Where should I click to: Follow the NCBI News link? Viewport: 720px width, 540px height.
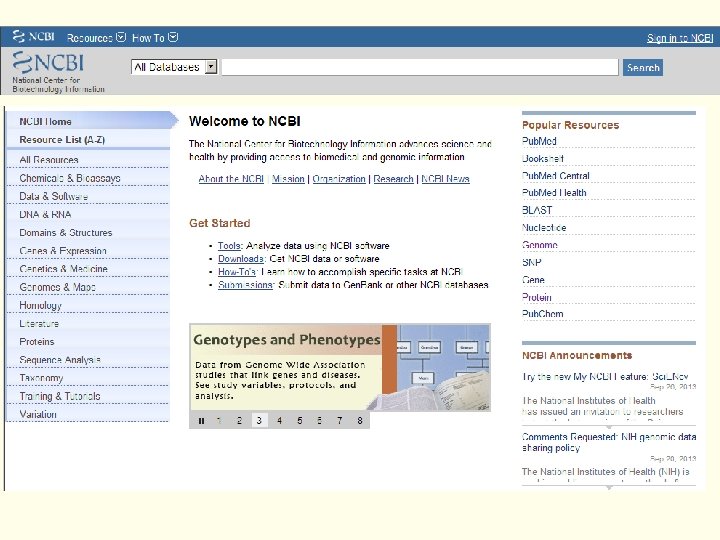pyautogui.click(x=445, y=179)
